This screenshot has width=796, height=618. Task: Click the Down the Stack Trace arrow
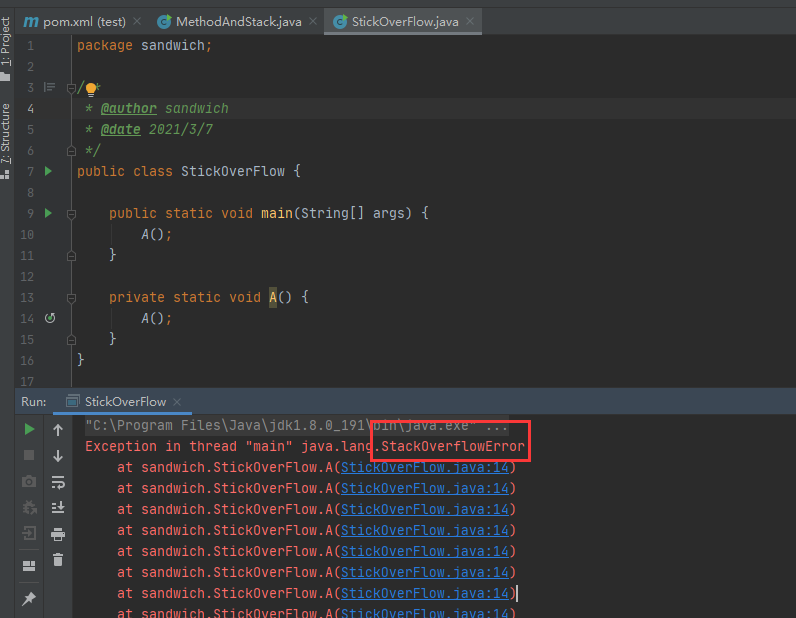coord(58,456)
